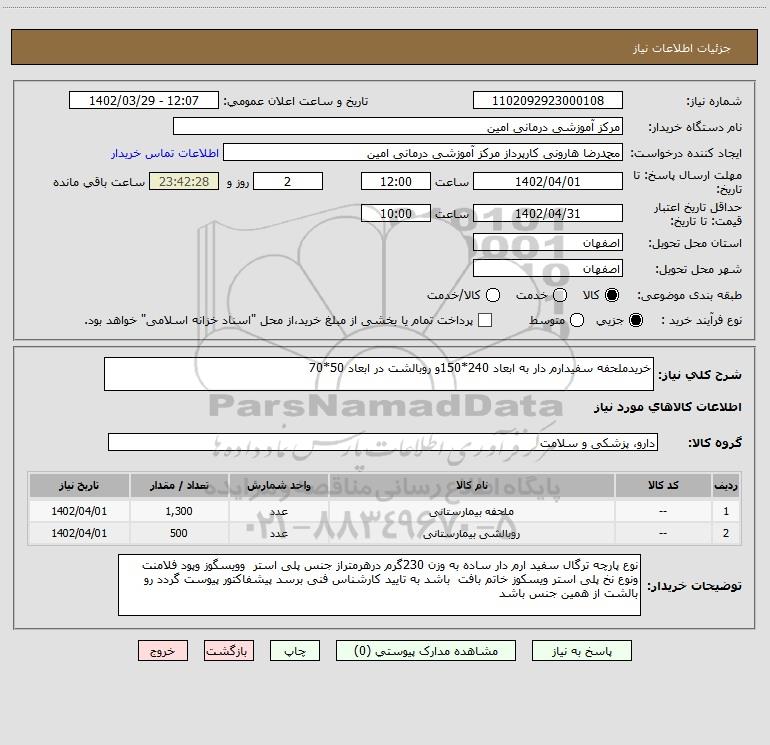The image size is (770, 745).
Task: Open the اطلاعات تماس خریدار link
Action: (165, 153)
